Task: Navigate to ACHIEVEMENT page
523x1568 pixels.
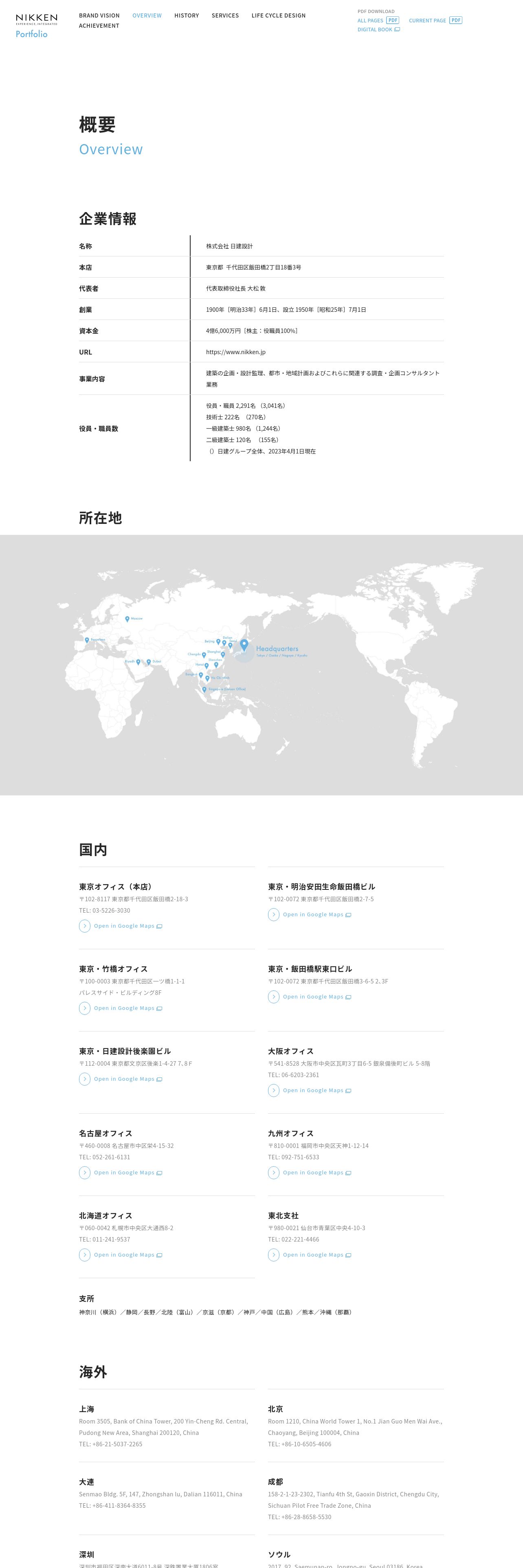Action: click(99, 26)
